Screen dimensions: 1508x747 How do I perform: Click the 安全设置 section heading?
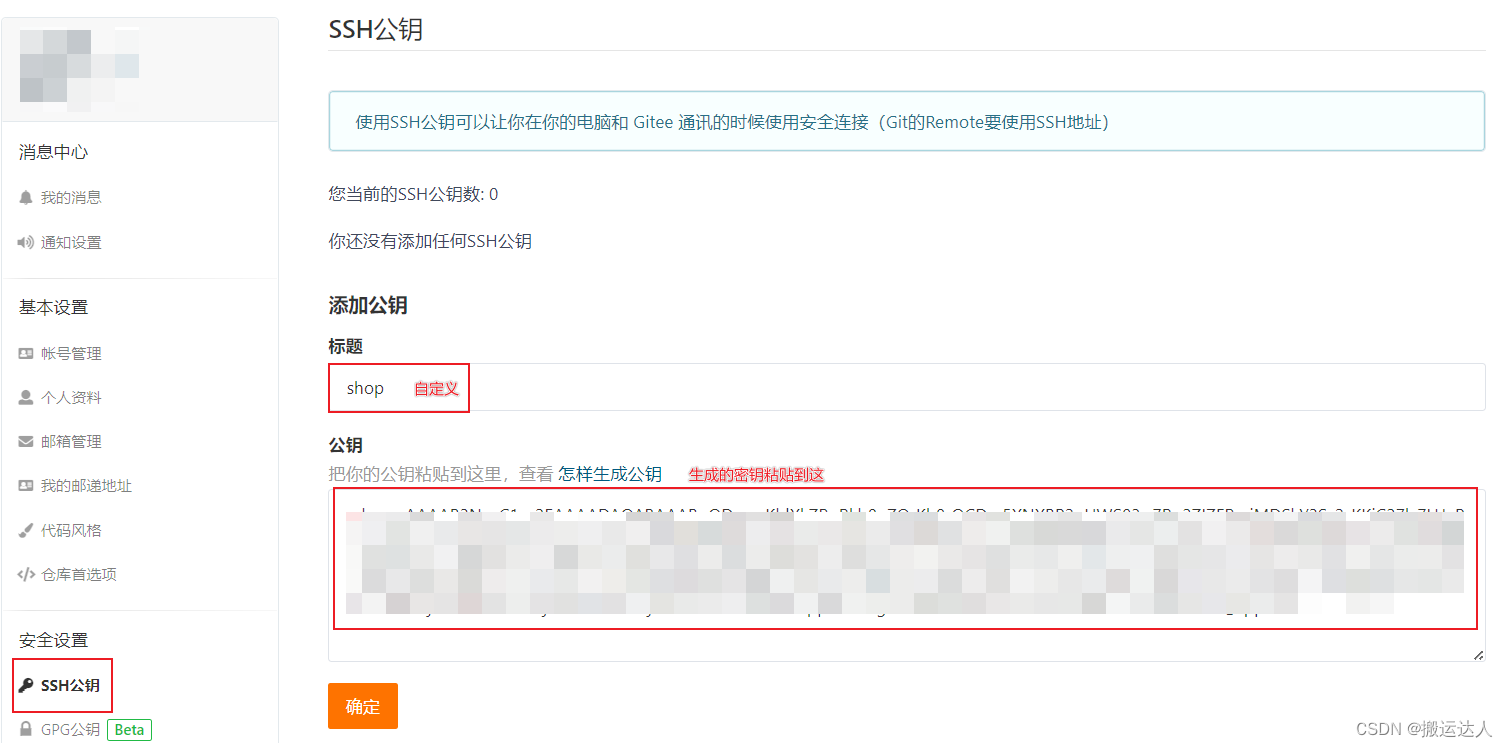[x=53, y=640]
